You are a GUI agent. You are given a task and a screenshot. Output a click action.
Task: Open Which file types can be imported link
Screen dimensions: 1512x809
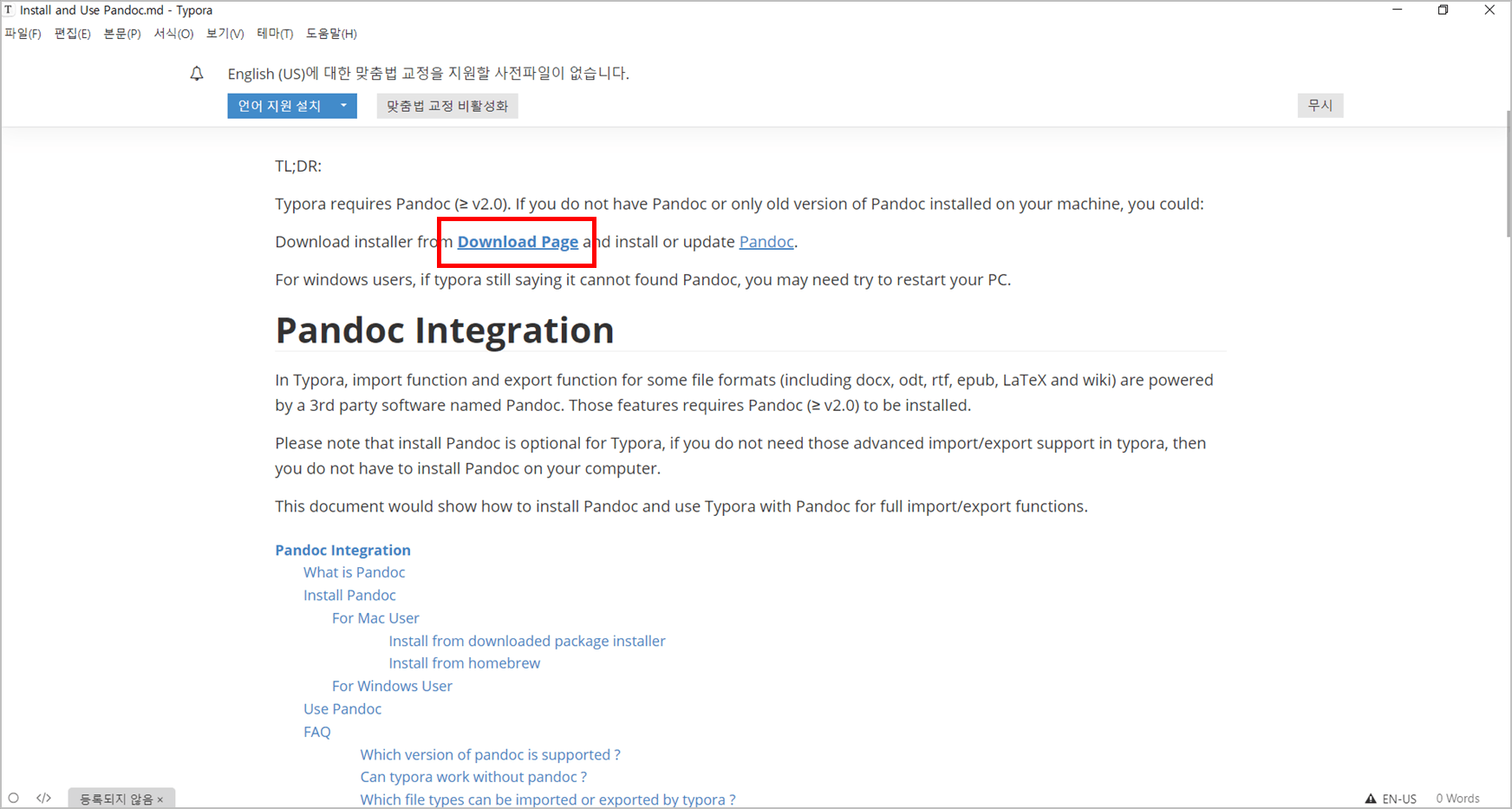coord(548,799)
